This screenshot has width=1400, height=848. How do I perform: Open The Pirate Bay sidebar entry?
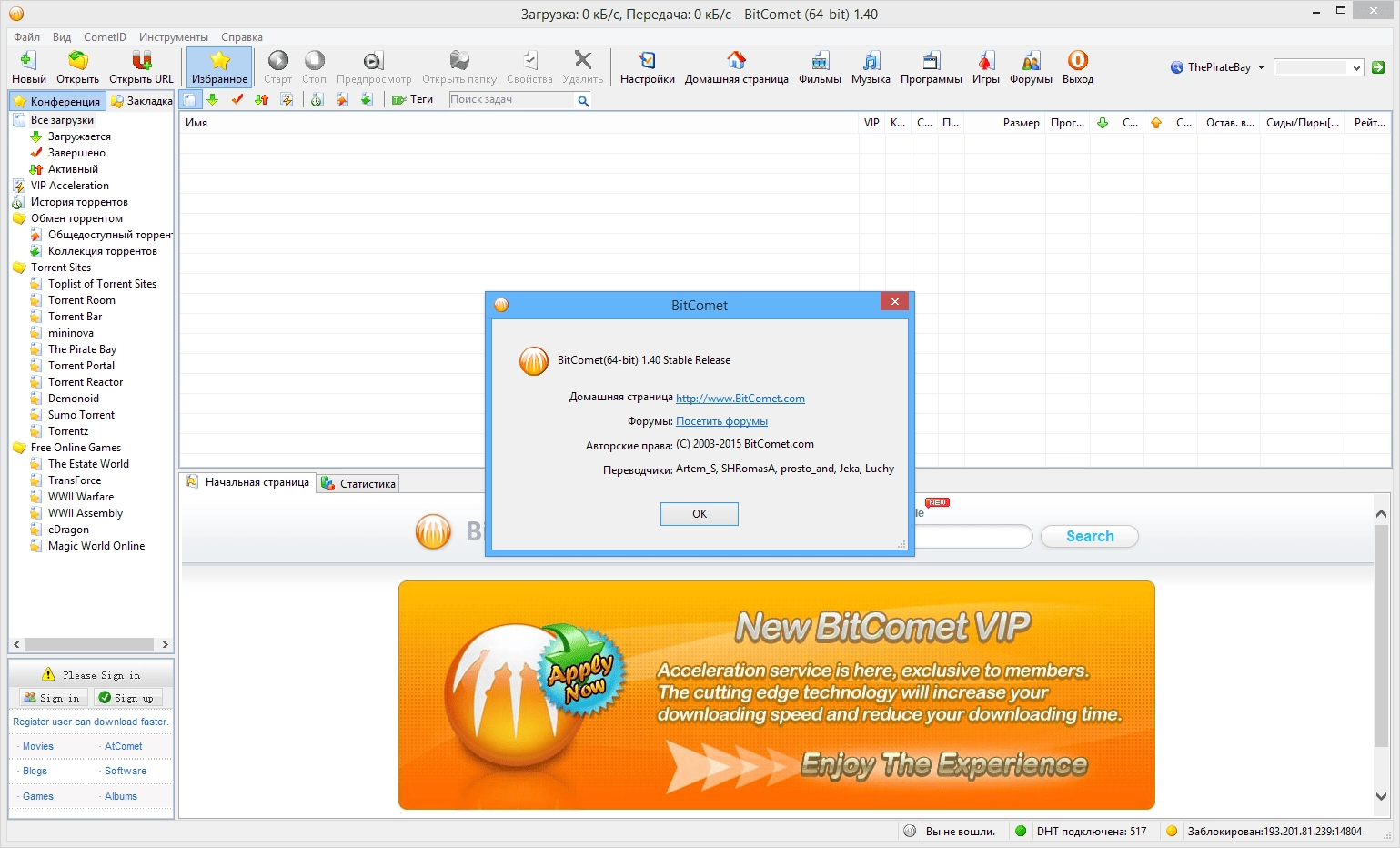(x=82, y=349)
